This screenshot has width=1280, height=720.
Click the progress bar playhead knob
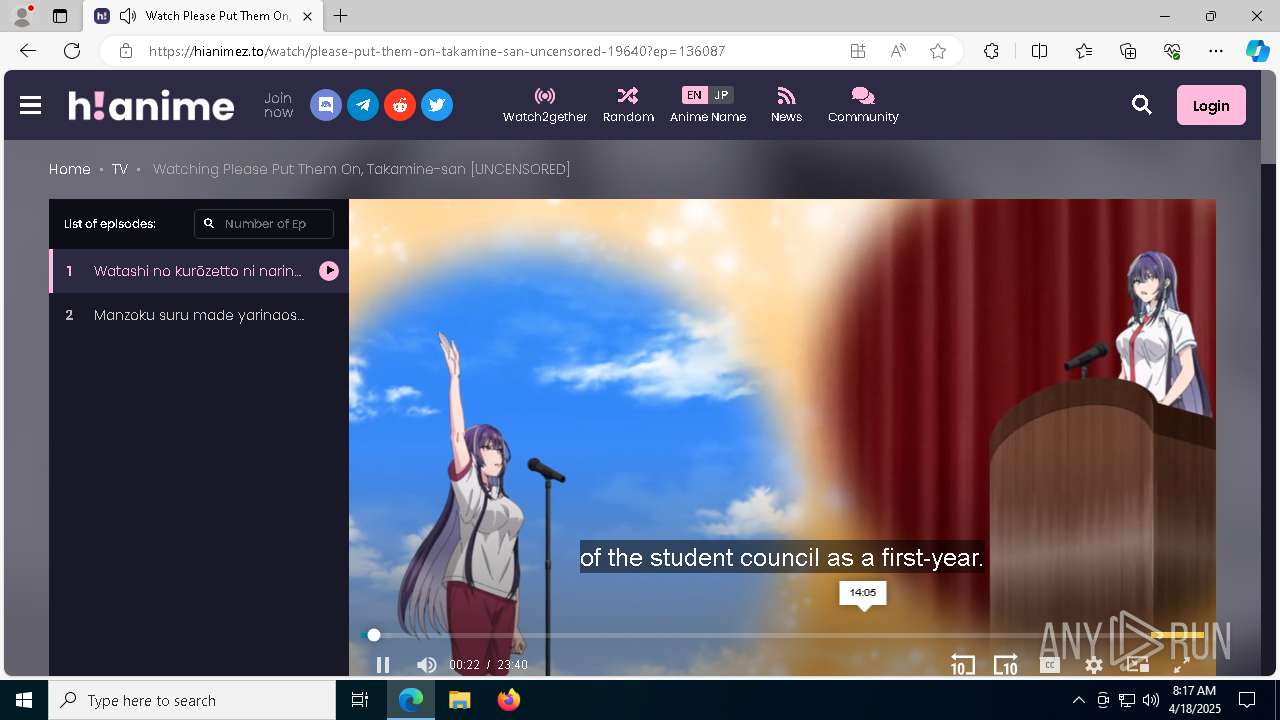click(x=374, y=635)
